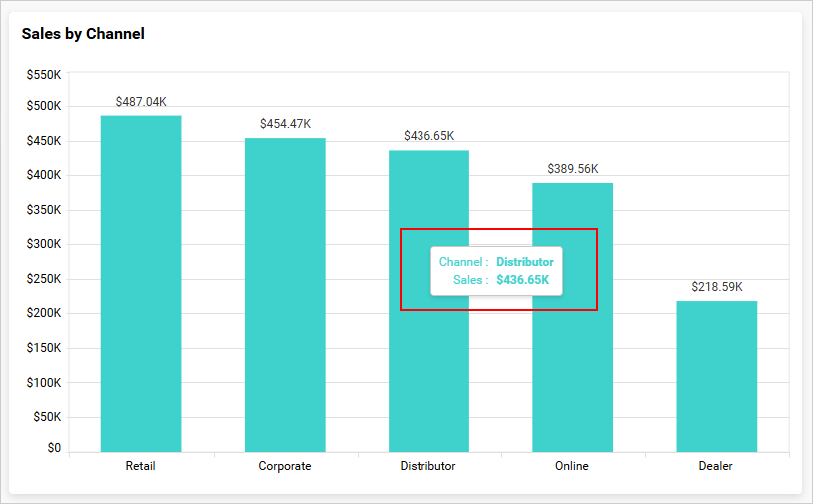Click the $550K y-axis label
Screen dimensions: 813x504
(44, 75)
